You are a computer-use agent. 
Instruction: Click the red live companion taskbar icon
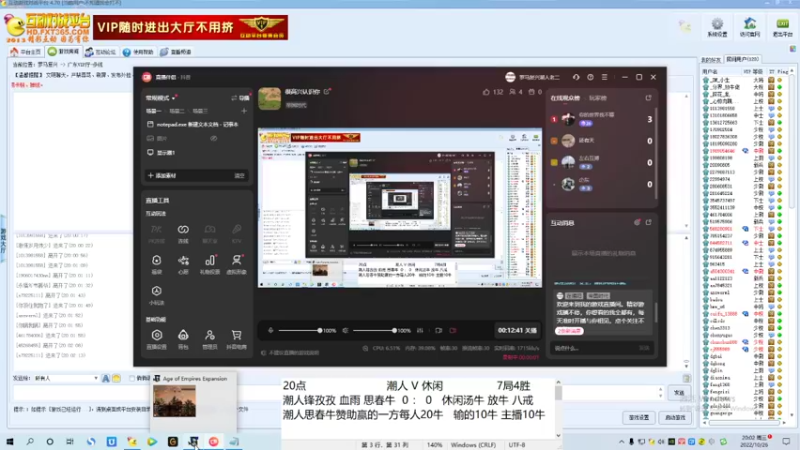click(x=214, y=442)
